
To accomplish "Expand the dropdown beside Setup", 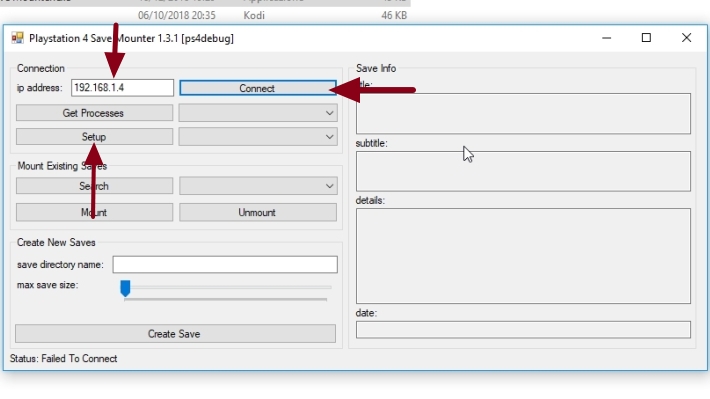I will coord(258,137).
